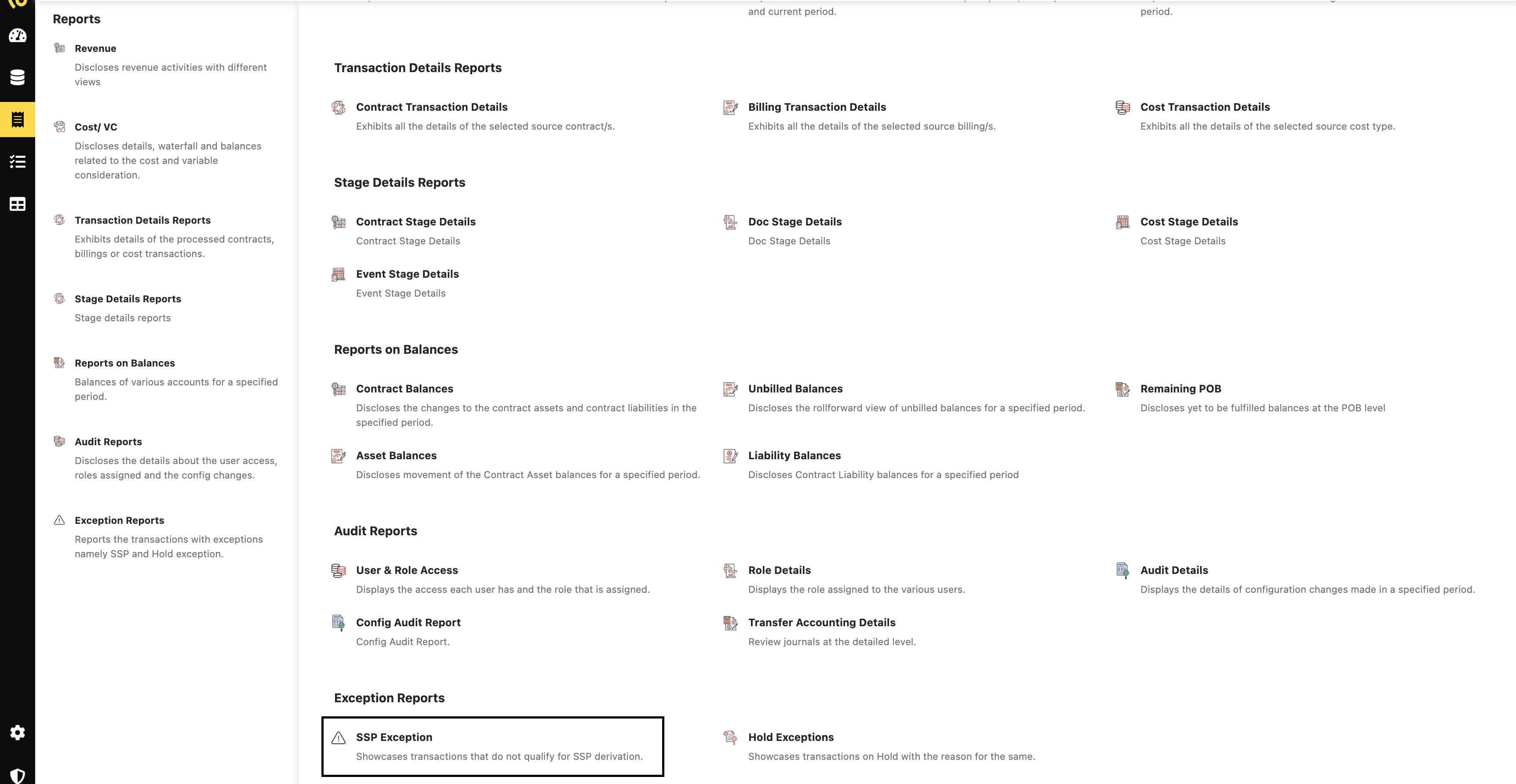This screenshot has height=784, width=1516.
Task: Click the SSP Exception warning triangle icon
Action: pos(339,737)
